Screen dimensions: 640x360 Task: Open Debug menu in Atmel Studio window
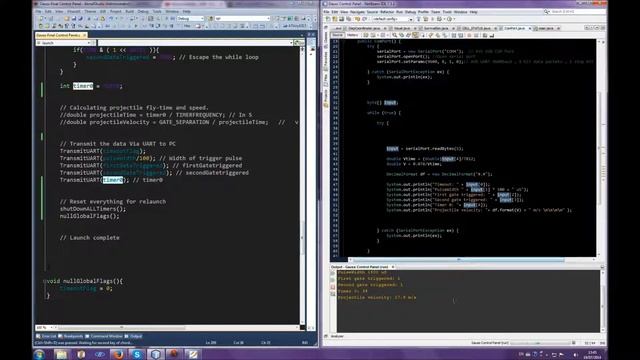coord(143,11)
